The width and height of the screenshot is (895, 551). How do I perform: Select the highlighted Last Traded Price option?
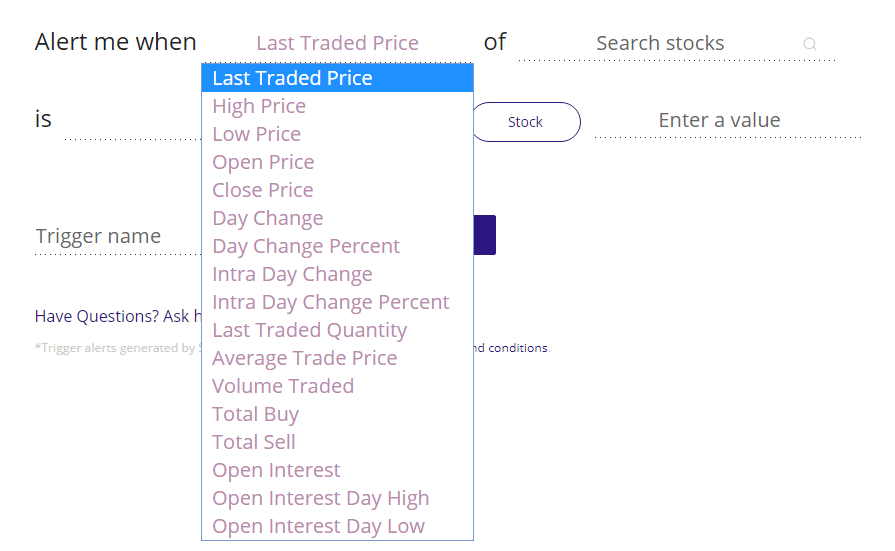[x=337, y=78]
